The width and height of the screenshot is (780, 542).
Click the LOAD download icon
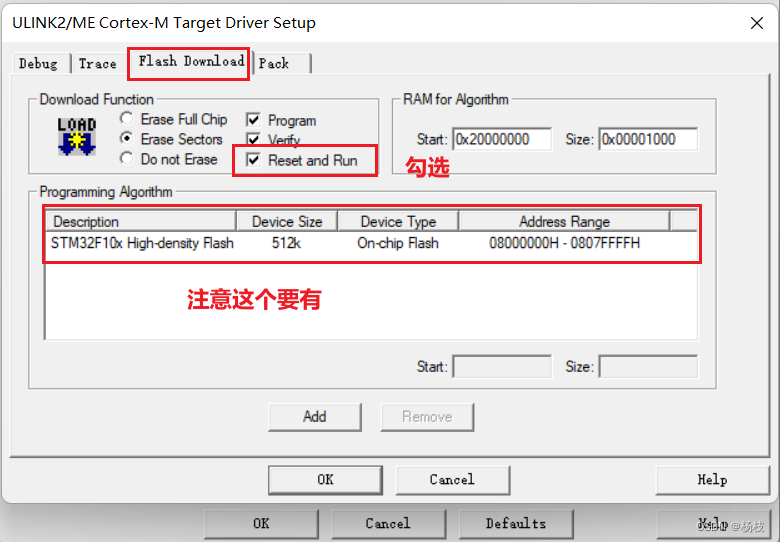77,137
